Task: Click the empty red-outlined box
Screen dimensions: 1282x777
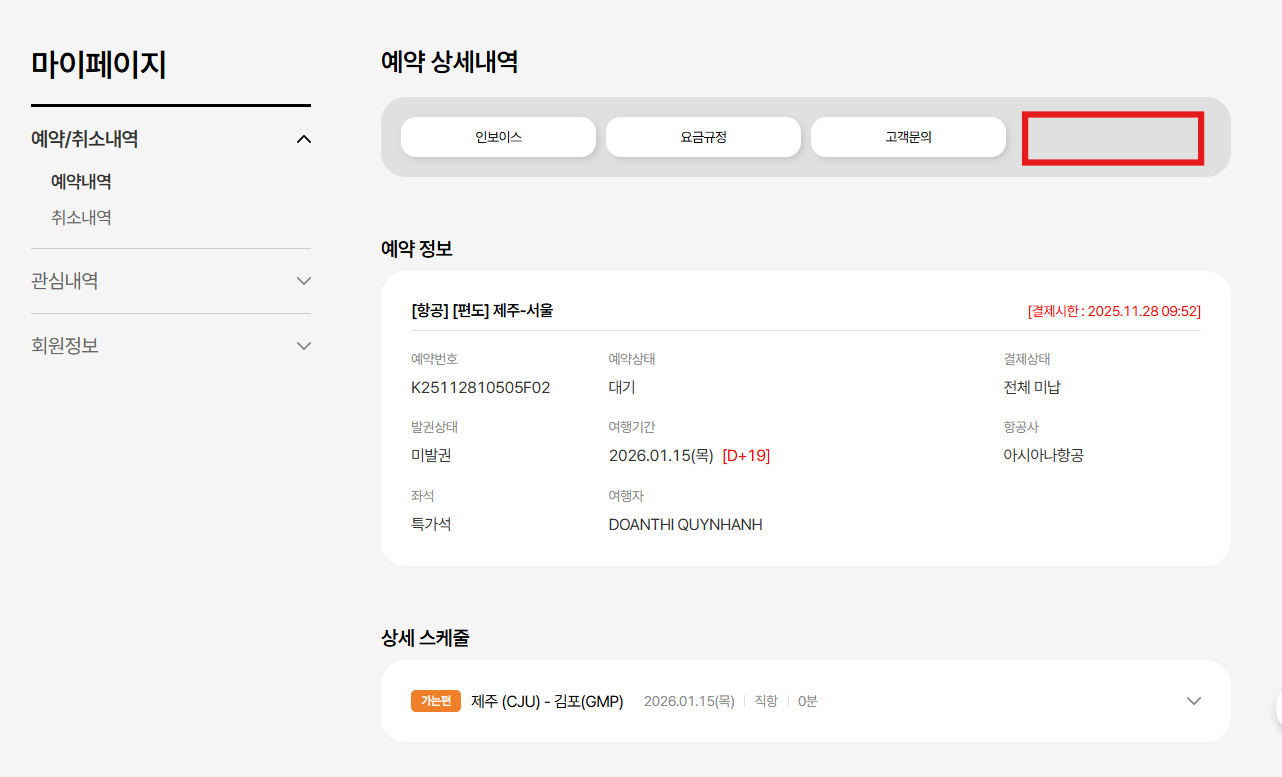Action: click(x=1113, y=139)
